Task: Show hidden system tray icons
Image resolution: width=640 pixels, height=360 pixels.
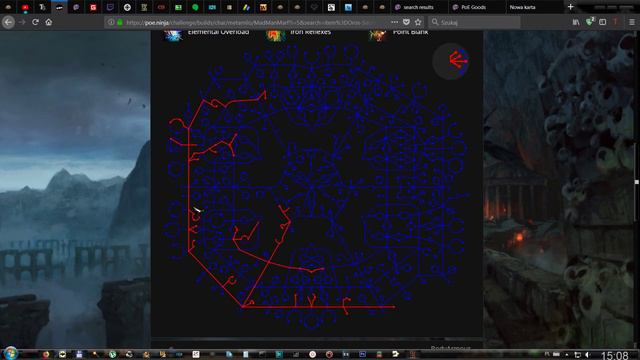Action: click(567, 355)
